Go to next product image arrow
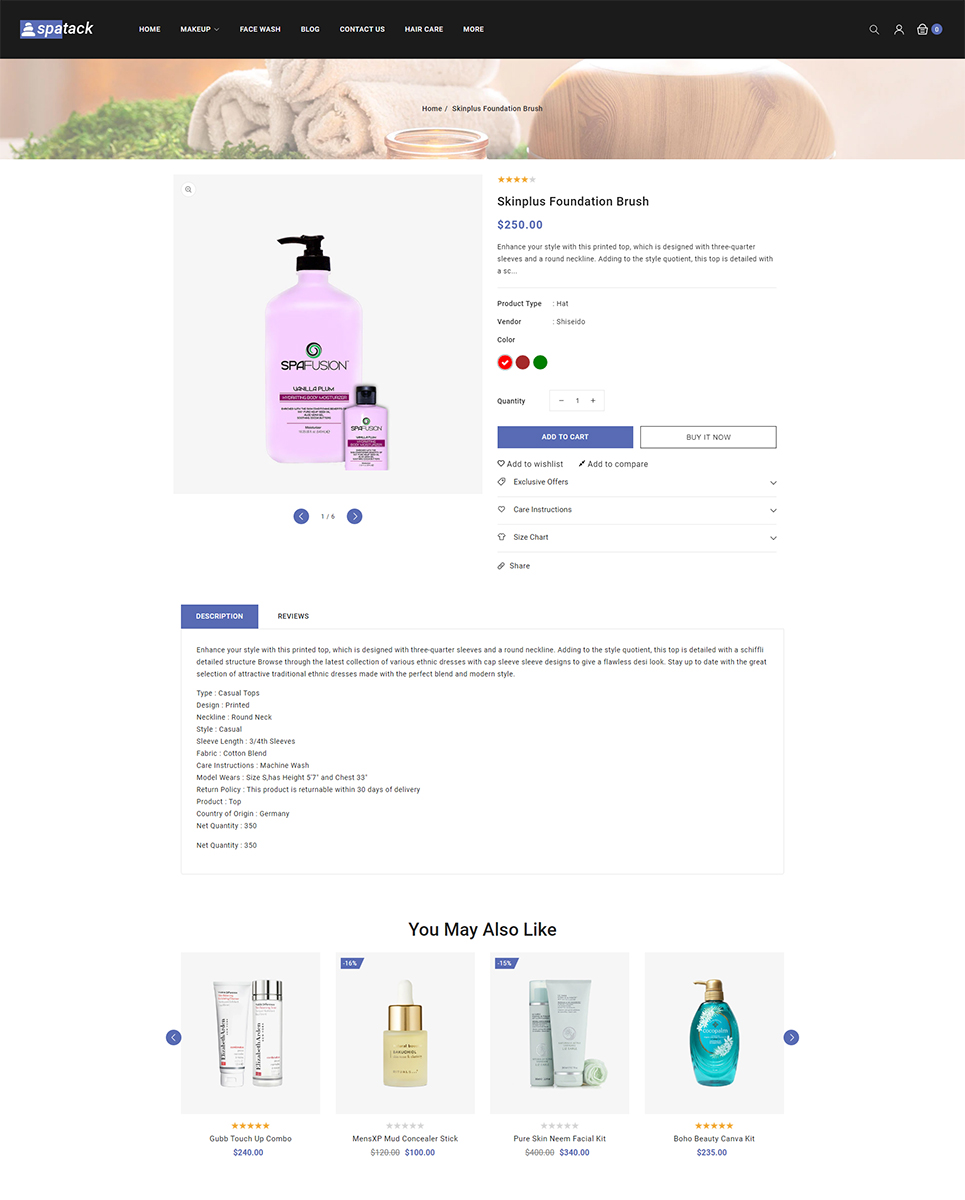The width and height of the screenshot is (965, 1200). click(x=354, y=516)
